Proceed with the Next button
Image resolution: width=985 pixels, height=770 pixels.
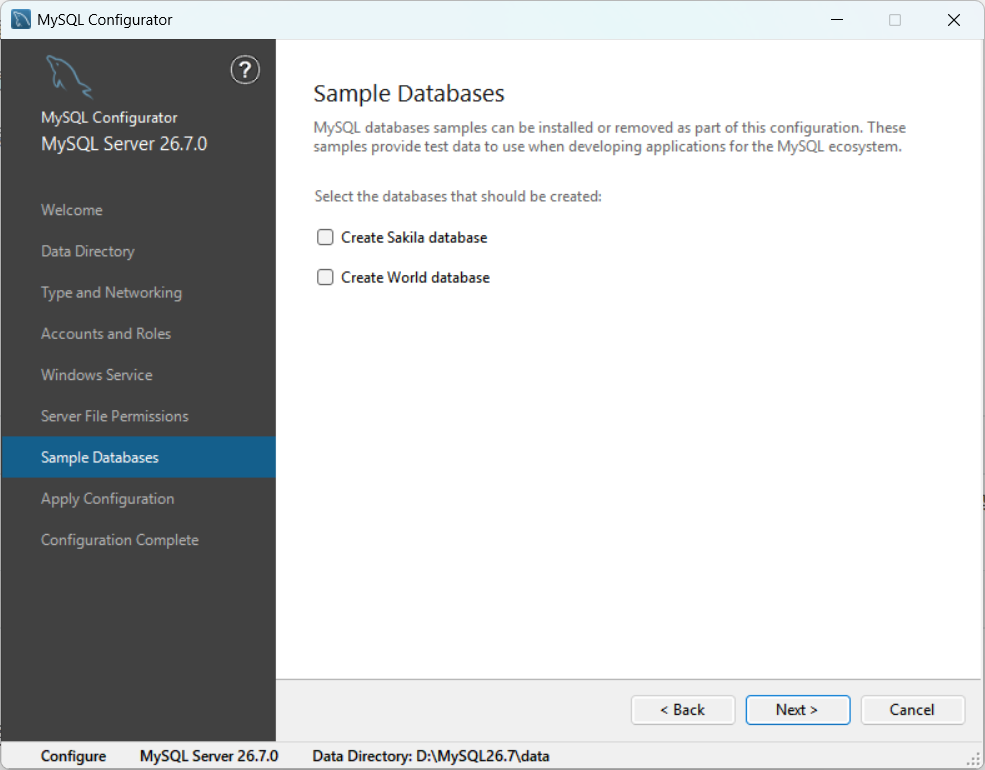(798, 710)
